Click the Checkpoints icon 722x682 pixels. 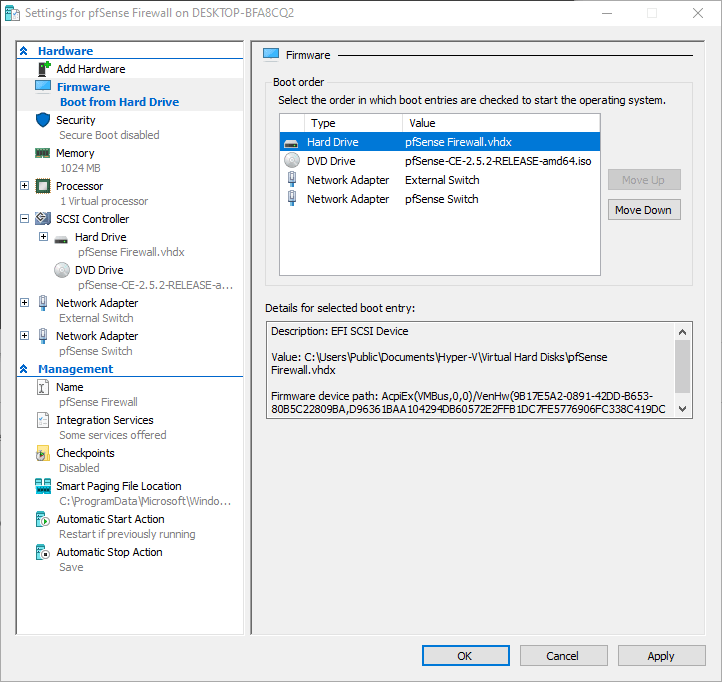pos(42,454)
